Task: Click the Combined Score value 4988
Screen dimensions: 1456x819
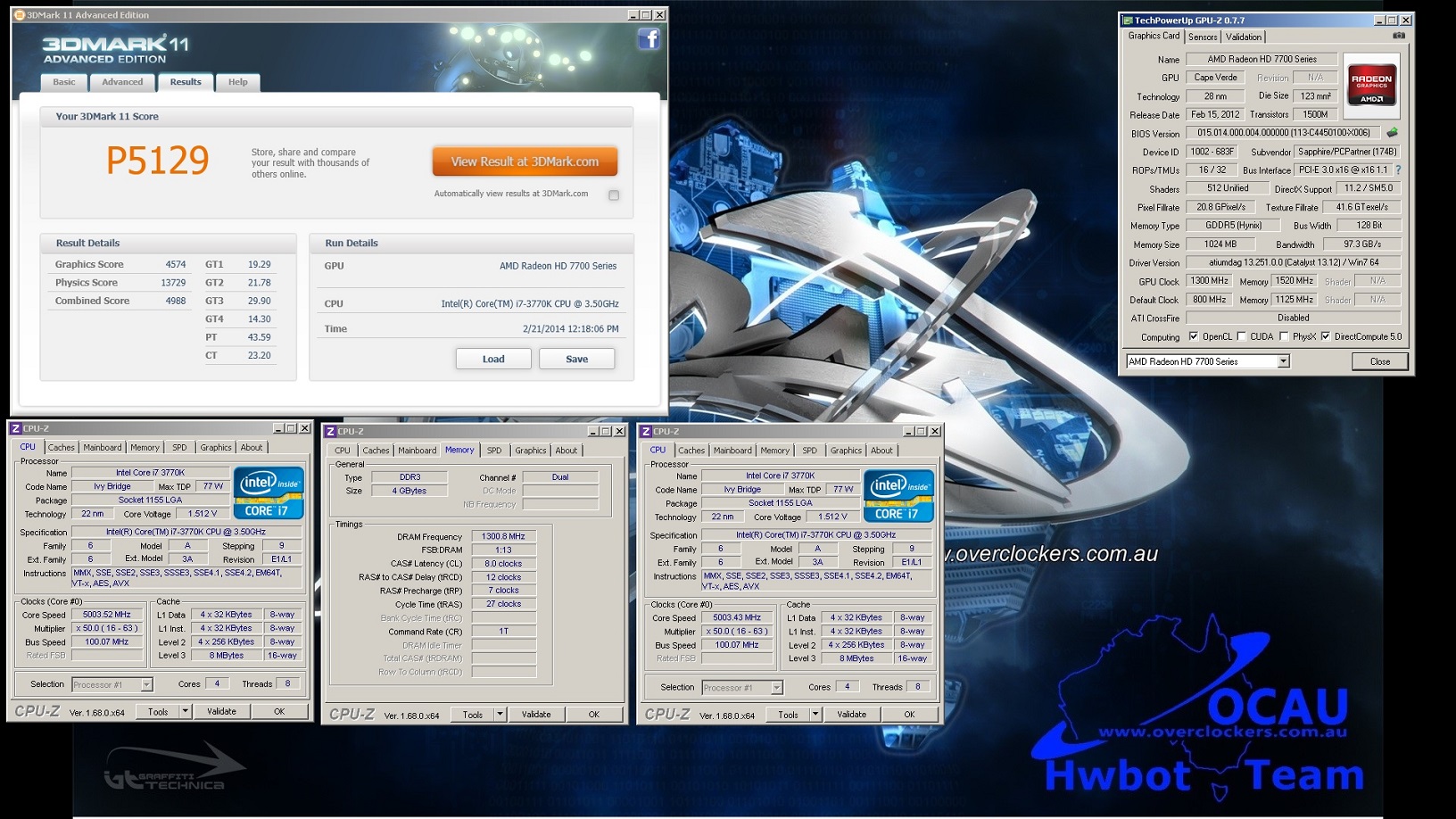Action: (176, 301)
